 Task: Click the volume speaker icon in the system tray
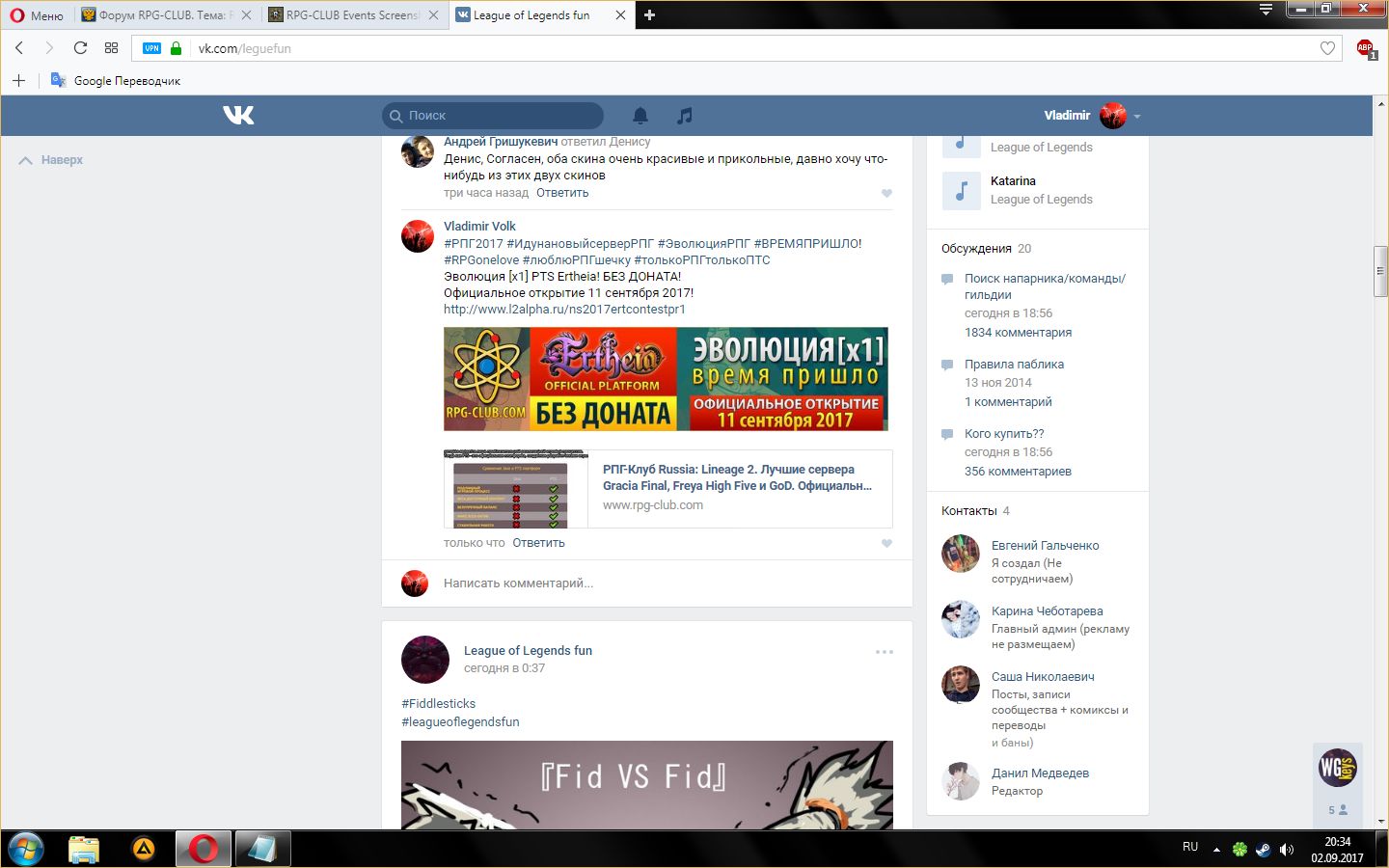tap(1287, 850)
